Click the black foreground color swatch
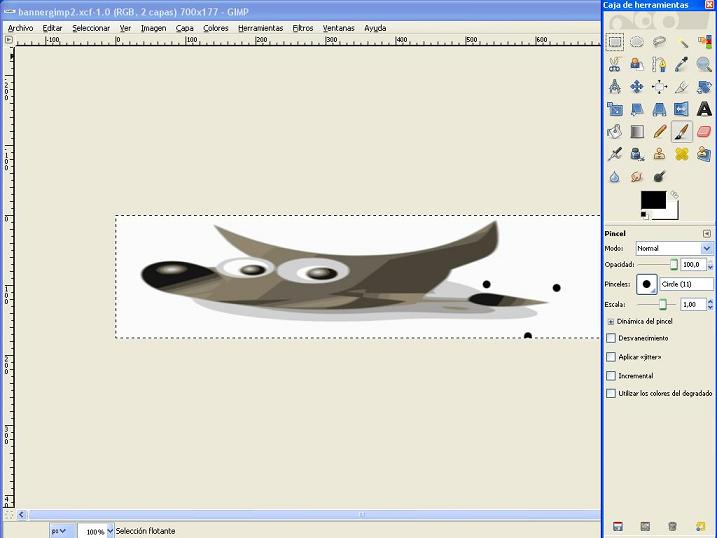 click(653, 200)
